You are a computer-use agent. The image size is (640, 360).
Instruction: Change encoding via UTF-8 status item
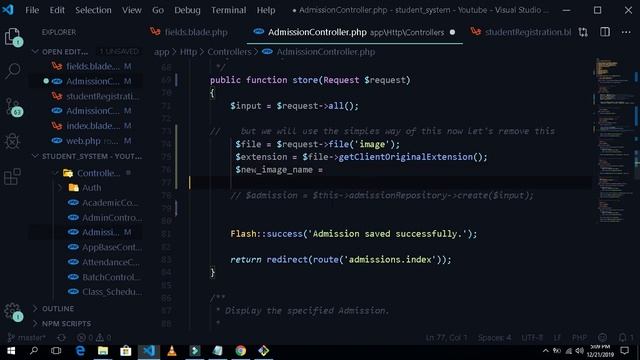532,338
